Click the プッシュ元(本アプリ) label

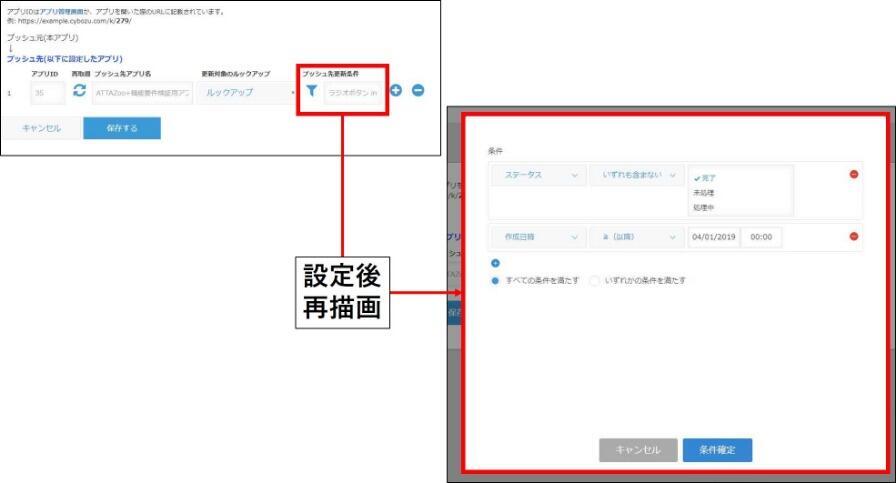pyautogui.click(x=43, y=38)
